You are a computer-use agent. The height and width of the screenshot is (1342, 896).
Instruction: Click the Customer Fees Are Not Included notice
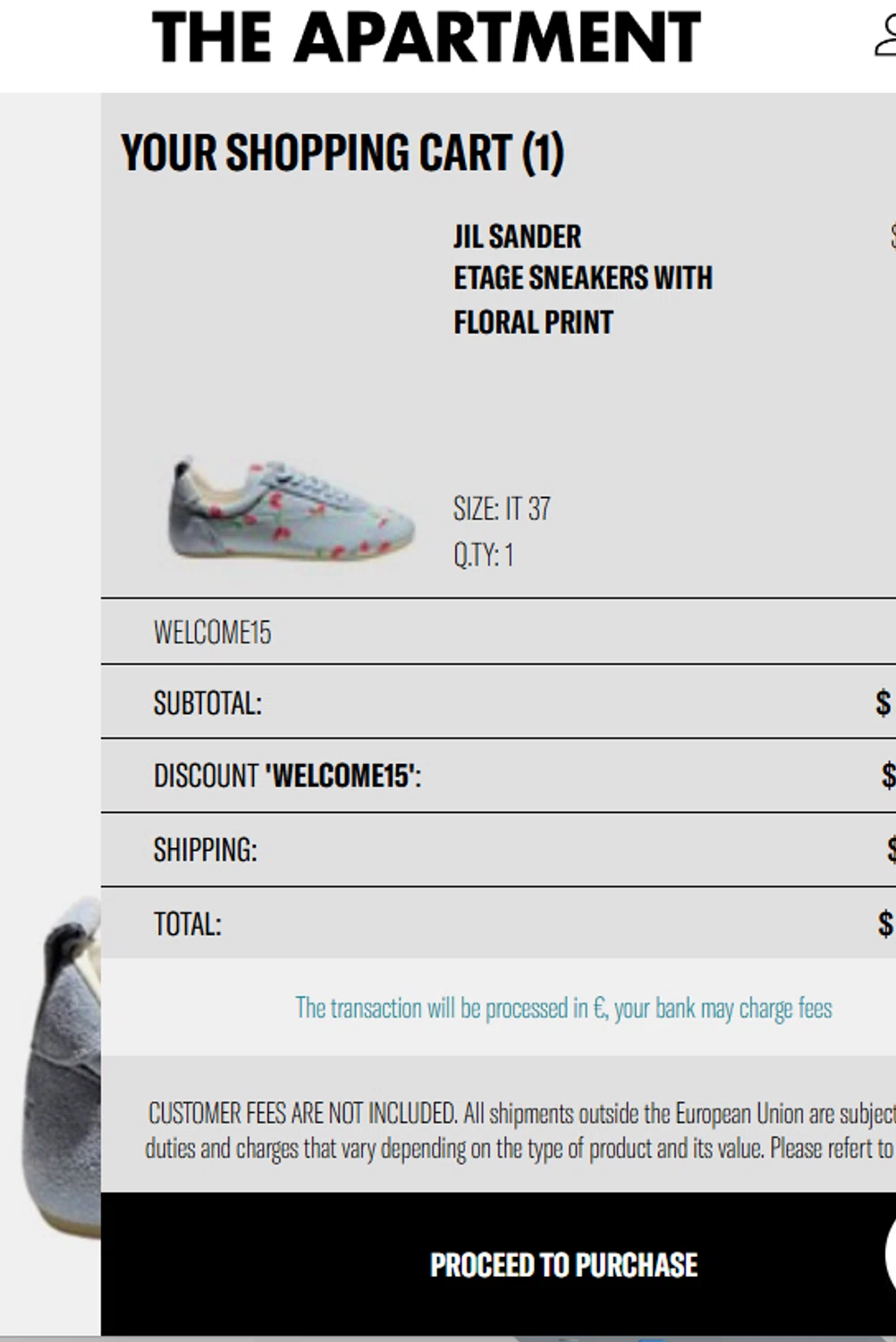(x=520, y=1131)
